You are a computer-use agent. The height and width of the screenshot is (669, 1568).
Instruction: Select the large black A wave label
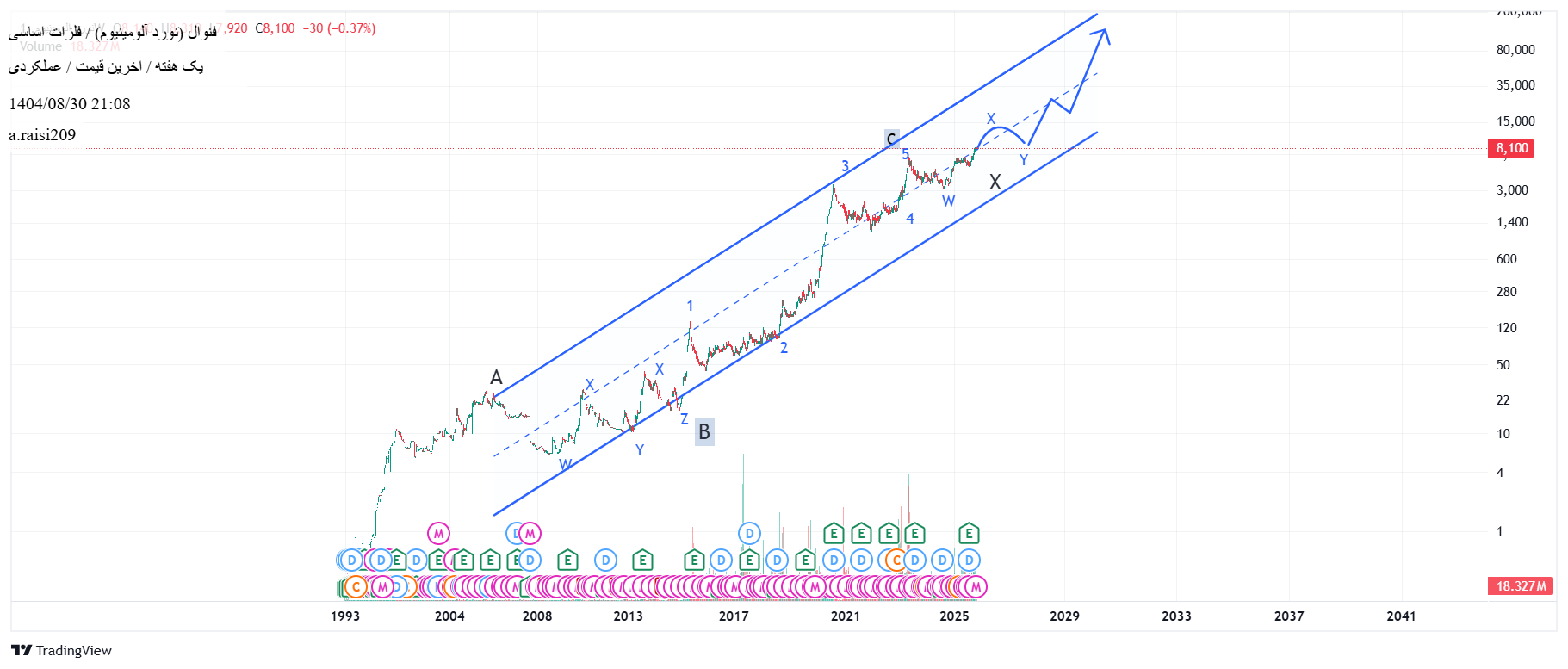click(x=496, y=377)
